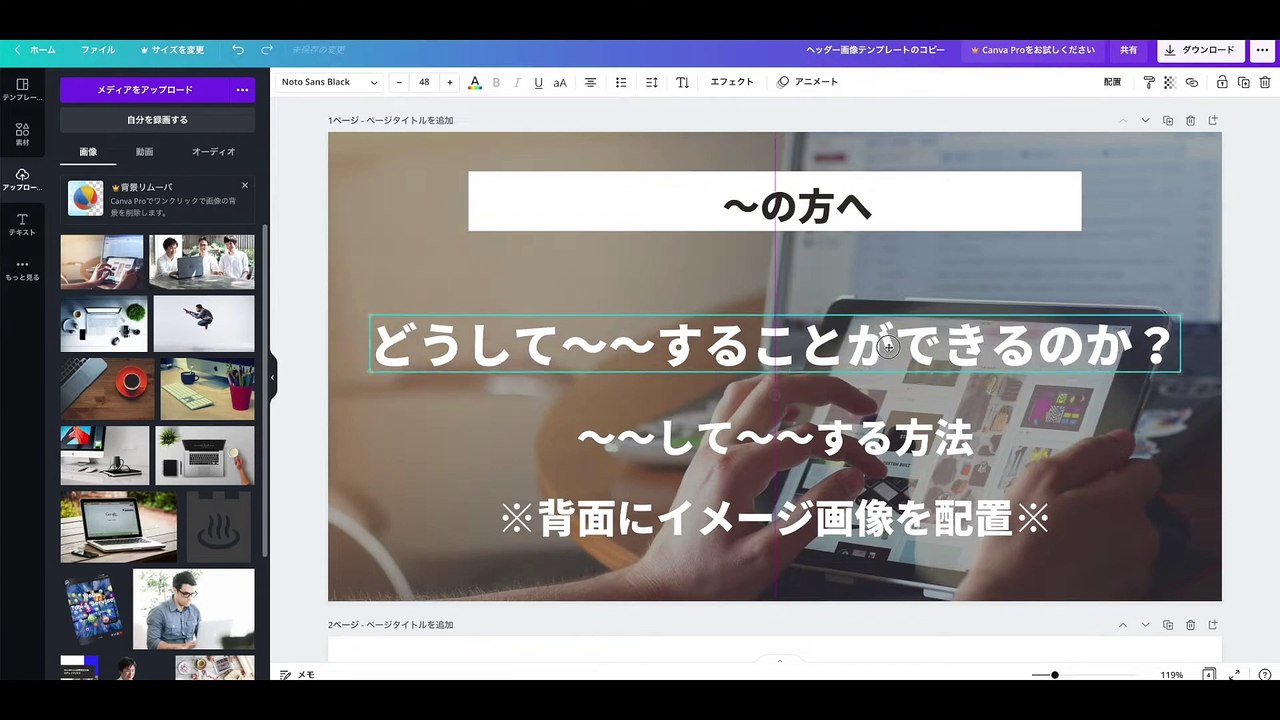
Task: Click the ダウンロード button
Action: (x=1200, y=50)
